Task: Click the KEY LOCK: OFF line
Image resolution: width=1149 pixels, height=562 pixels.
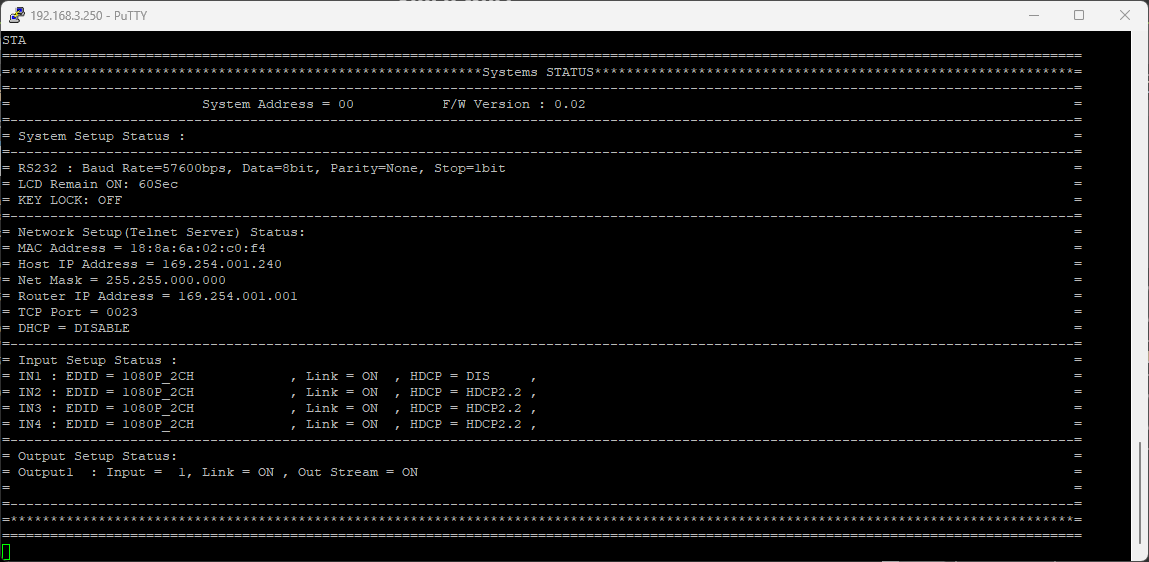Action: (69, 200)
